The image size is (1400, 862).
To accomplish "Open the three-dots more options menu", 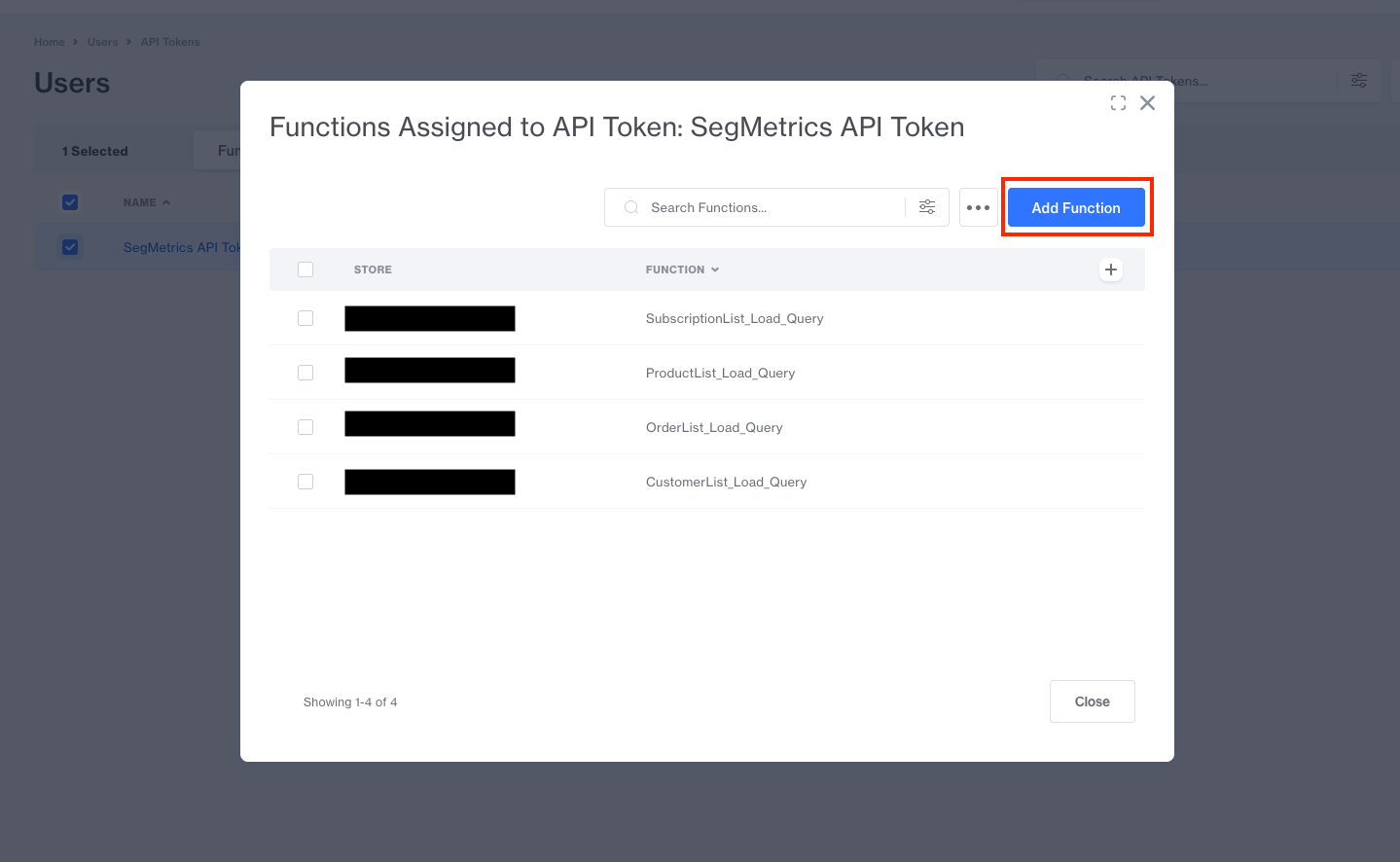I will pos(978,207).
